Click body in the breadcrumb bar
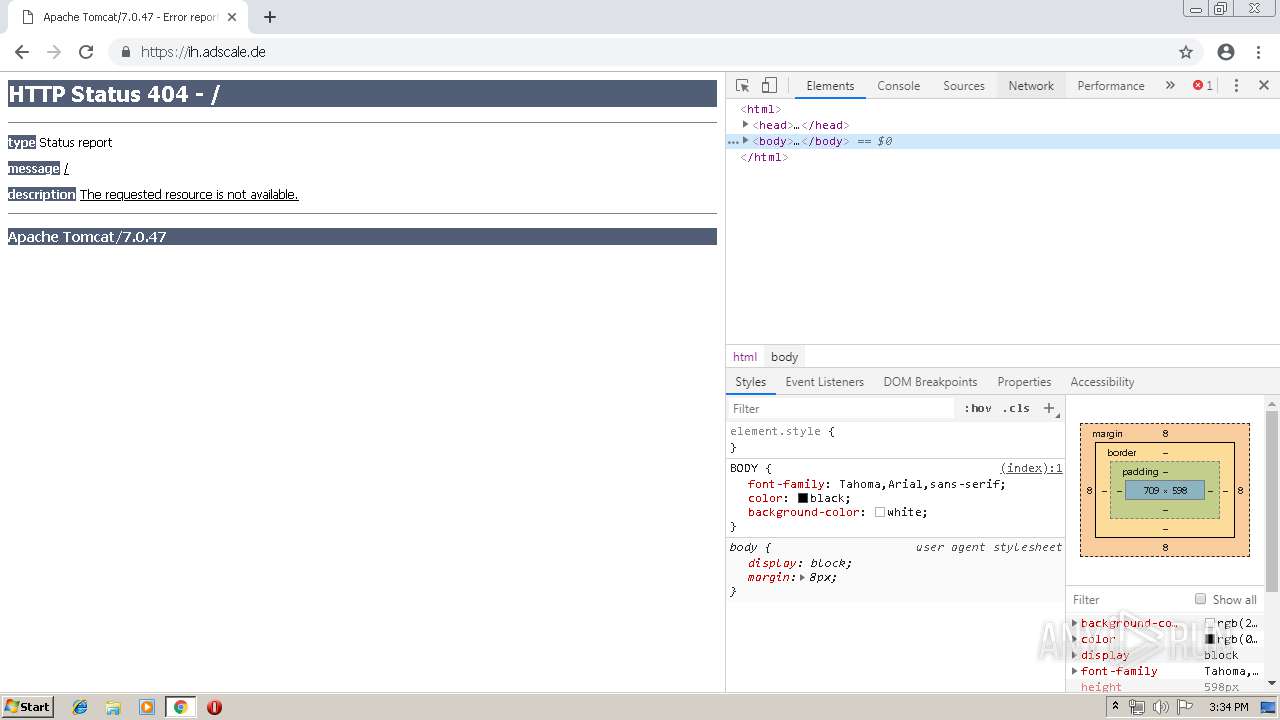1280x720 pixels. [x=784, y=357]
